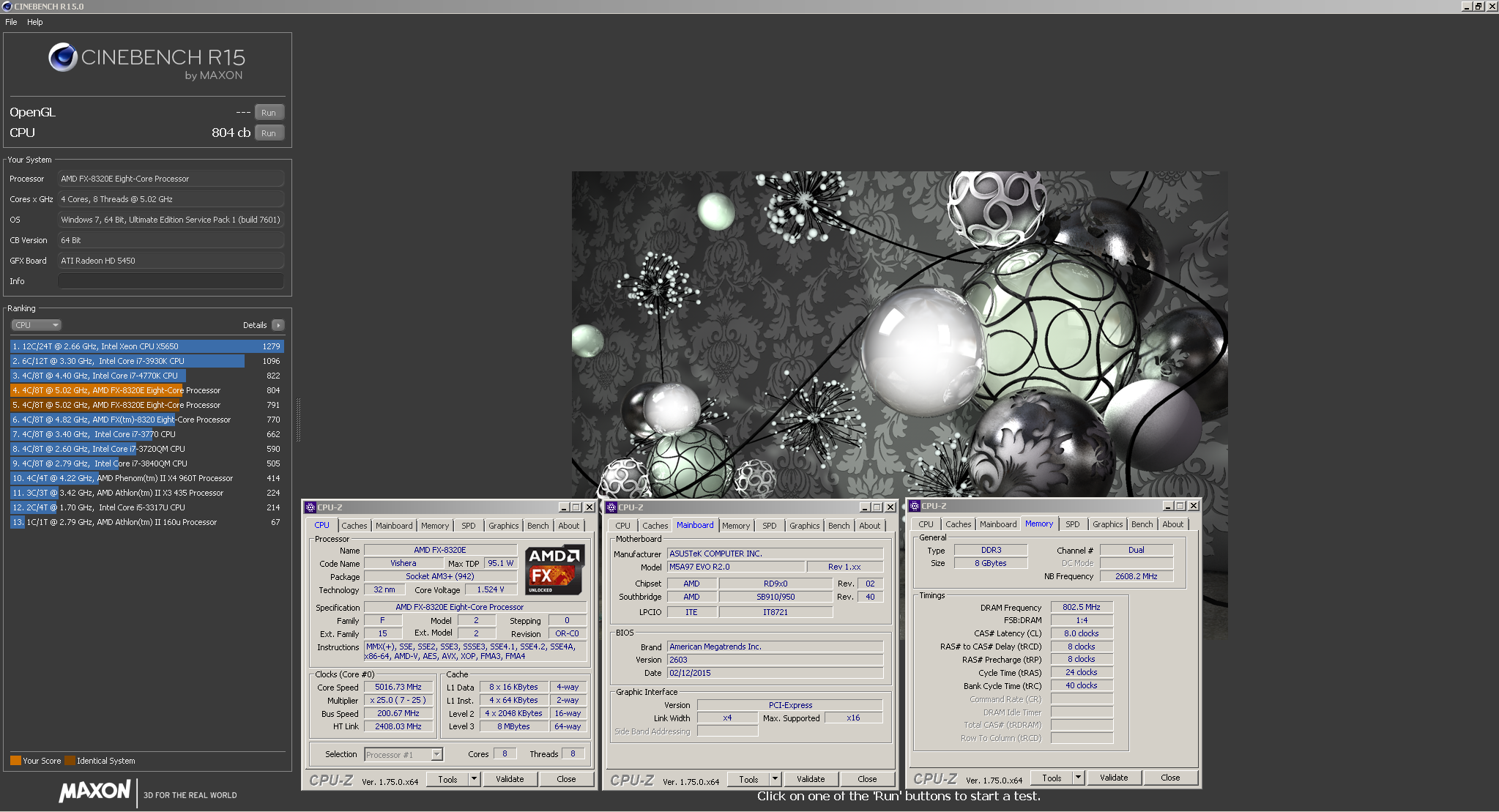Select Intel Core i7-3770 ranking row
This screenshot has height=812, width=1499.
pos(147,434)
